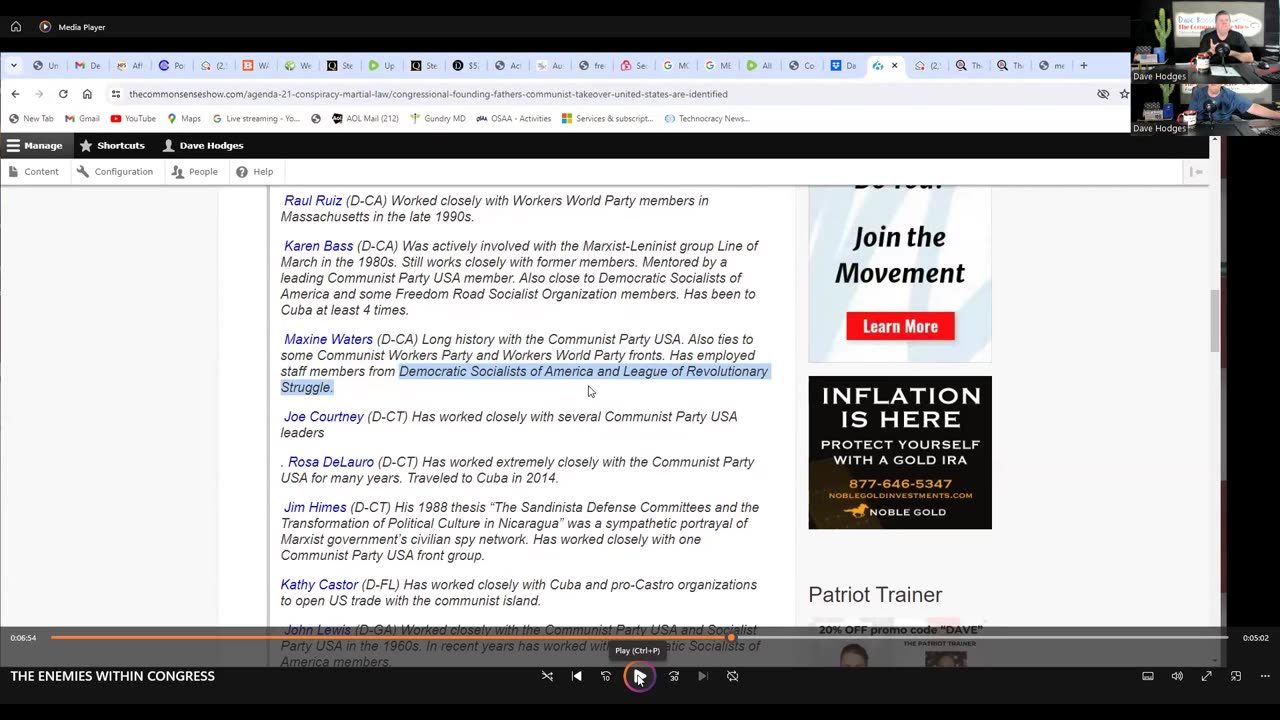This screenshot has height=720, width=1280.
Task: Open the Dave Hodges user menu
Action: 203,146
